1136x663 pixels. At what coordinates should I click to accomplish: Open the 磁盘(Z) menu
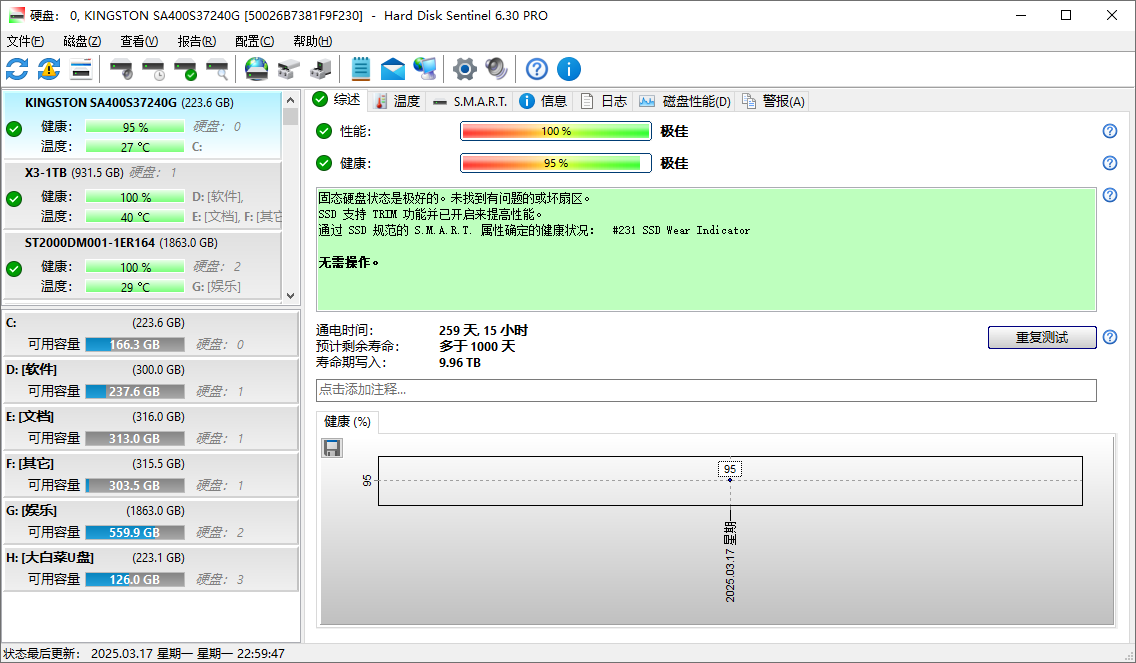coord(80,41)
